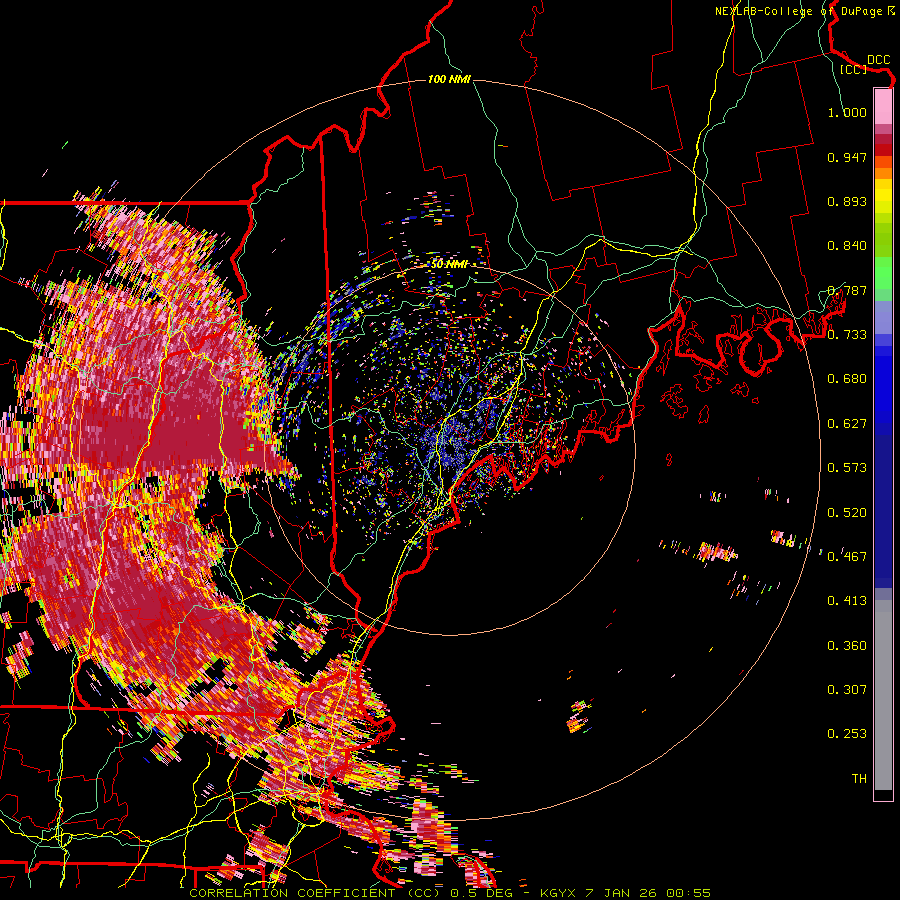This screenshot has width=900, height=900.
Task: Select the 0.520 legend value
Action: (x=847, y=513)
